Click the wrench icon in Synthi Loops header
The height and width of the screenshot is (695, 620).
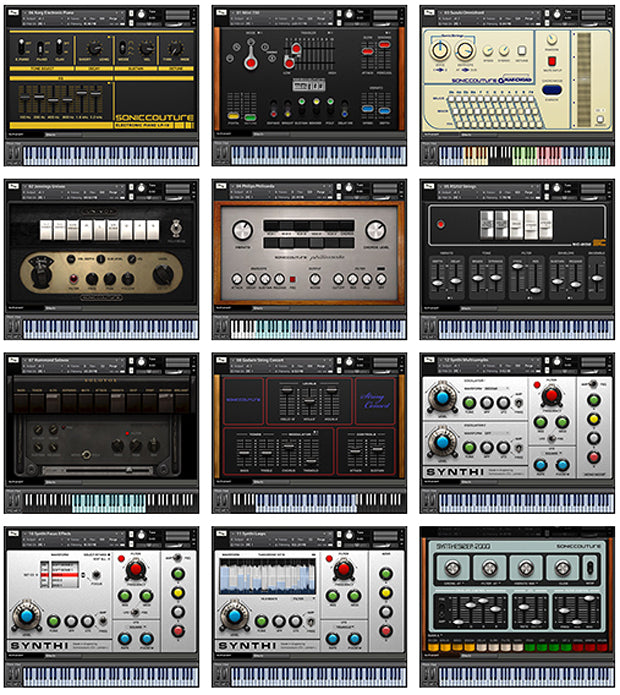coord(222,534)
